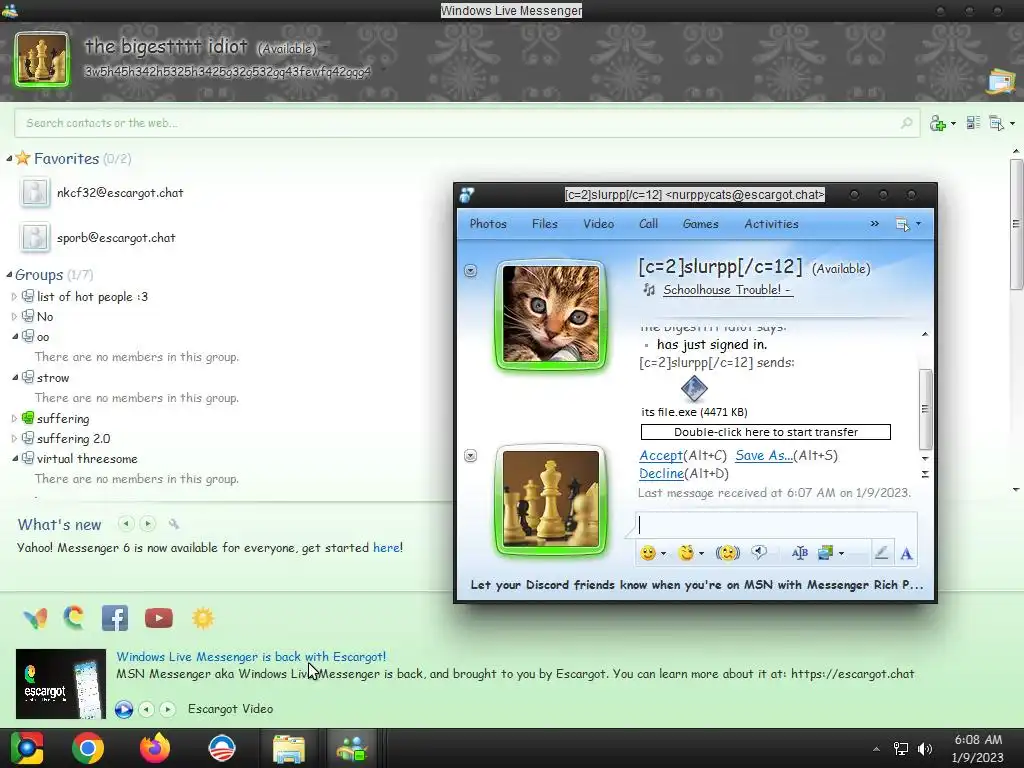
Task: Open Photos in chat window toolbar
Action: click(x=488, y=224)
